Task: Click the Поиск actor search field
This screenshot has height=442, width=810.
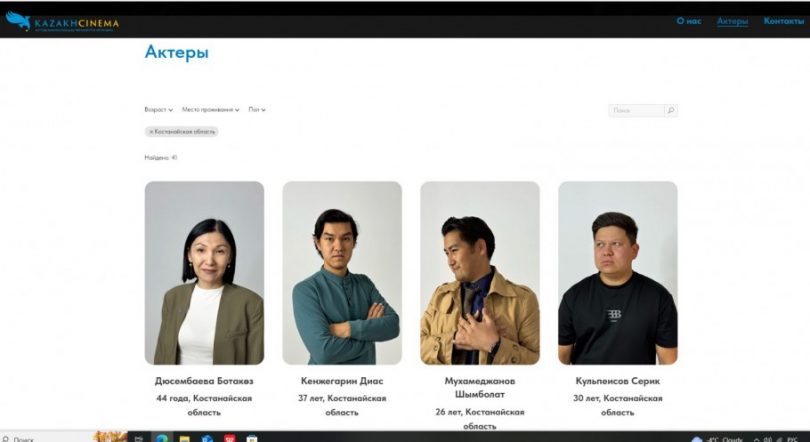Action: click(x=637, y=110)
